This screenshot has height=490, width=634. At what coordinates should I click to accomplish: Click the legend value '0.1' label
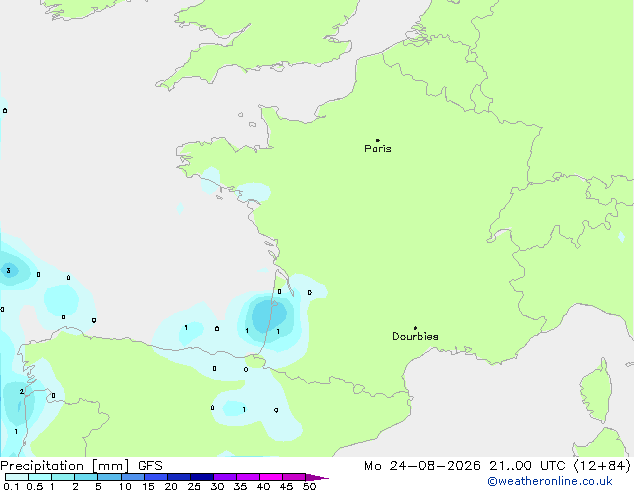(x=11, y=486)
